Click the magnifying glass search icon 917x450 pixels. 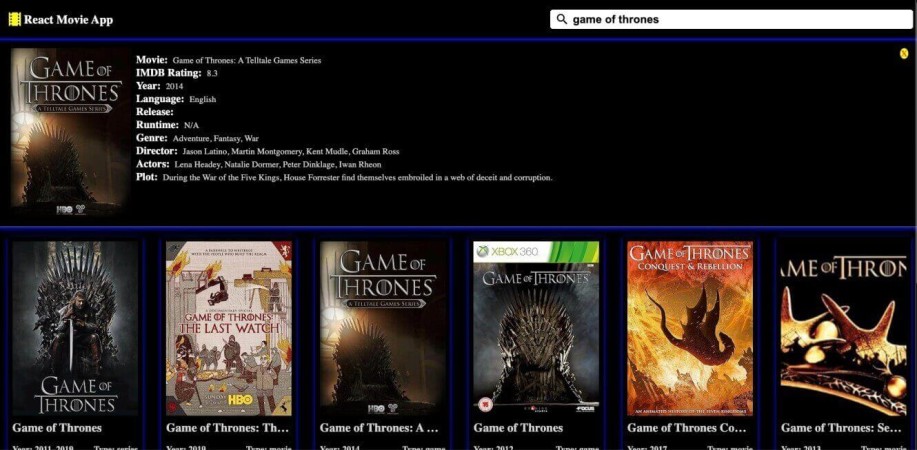click(562, 19)
